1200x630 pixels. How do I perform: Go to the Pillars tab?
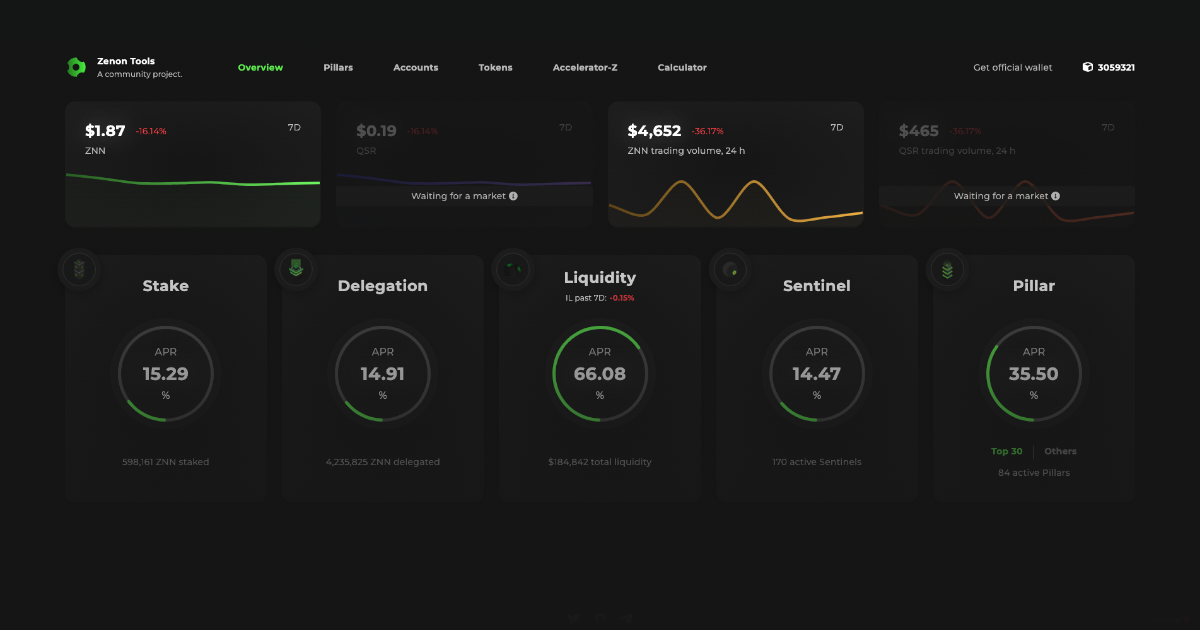338,68
